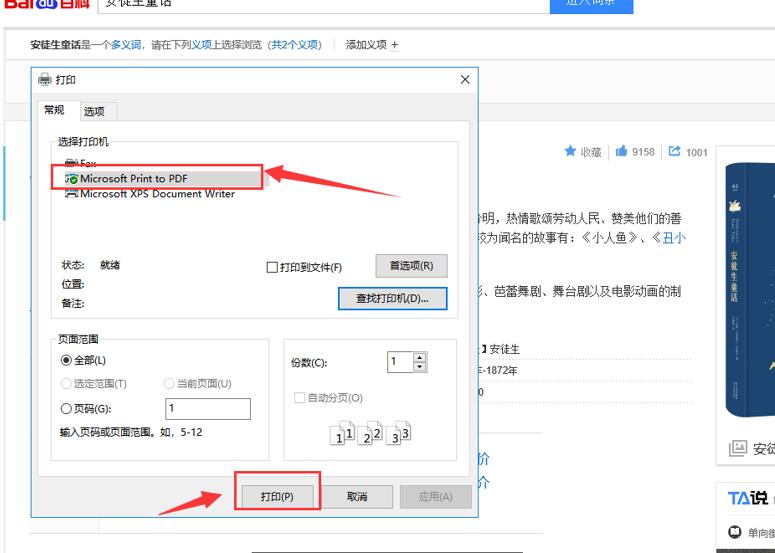Click the 份数 copies input field

(400, 362)
